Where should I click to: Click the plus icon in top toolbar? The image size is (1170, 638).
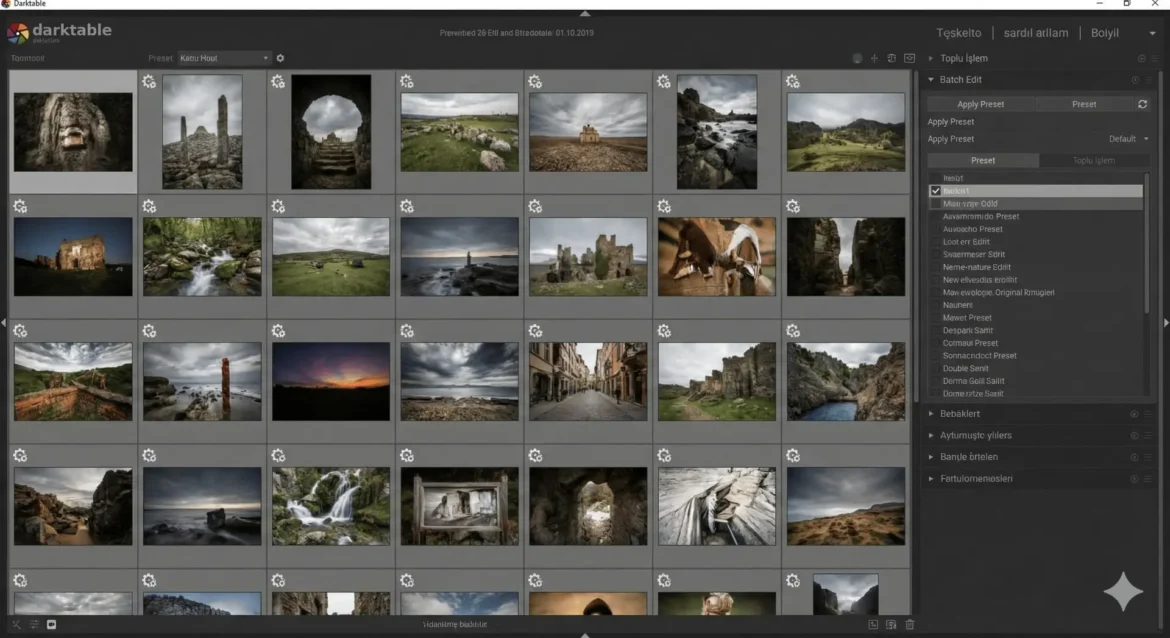874,58
